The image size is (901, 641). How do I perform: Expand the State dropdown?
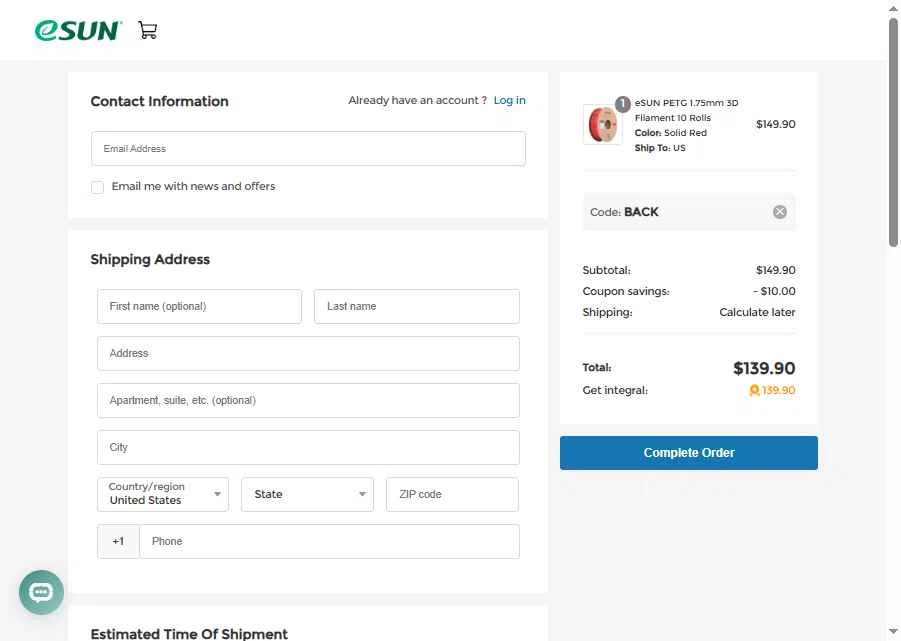307,494
